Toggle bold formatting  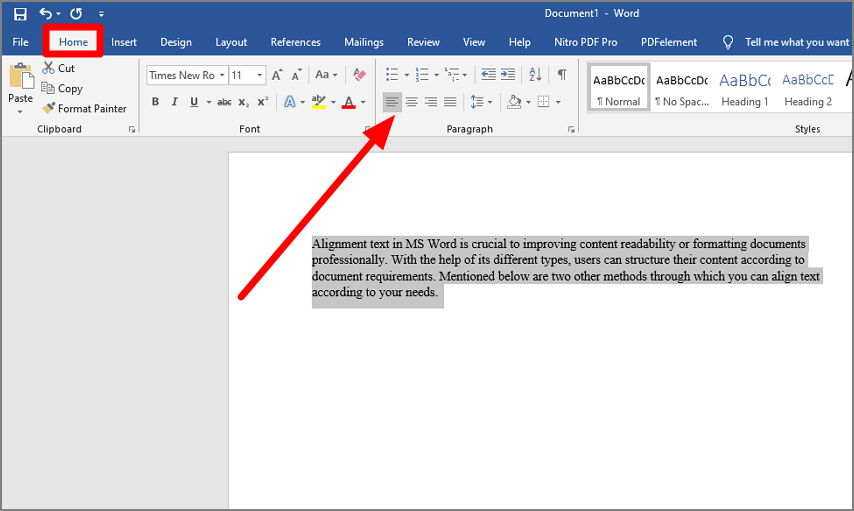(155, 102)
